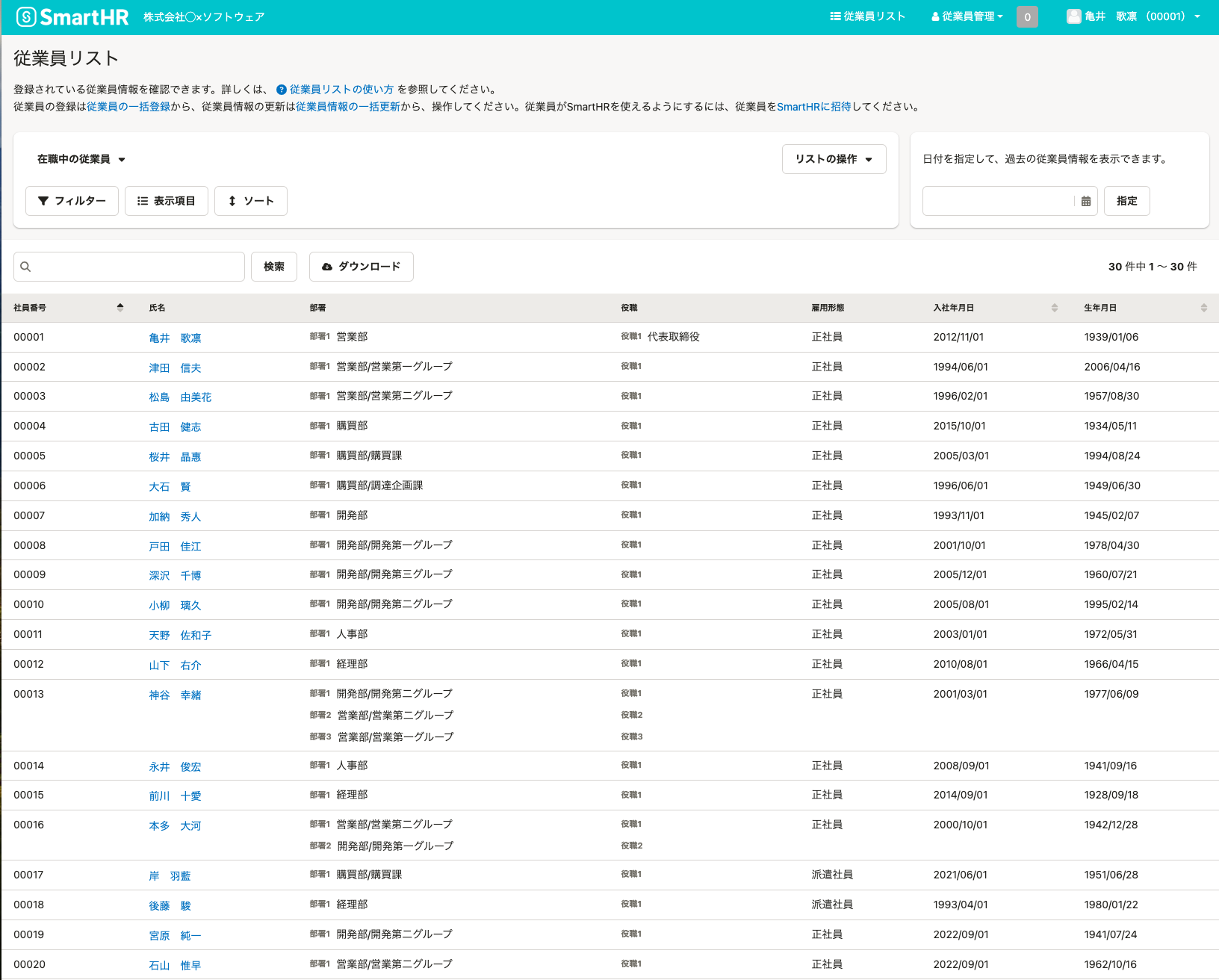Click the 従業員リスト page heading

pos(66,58)
